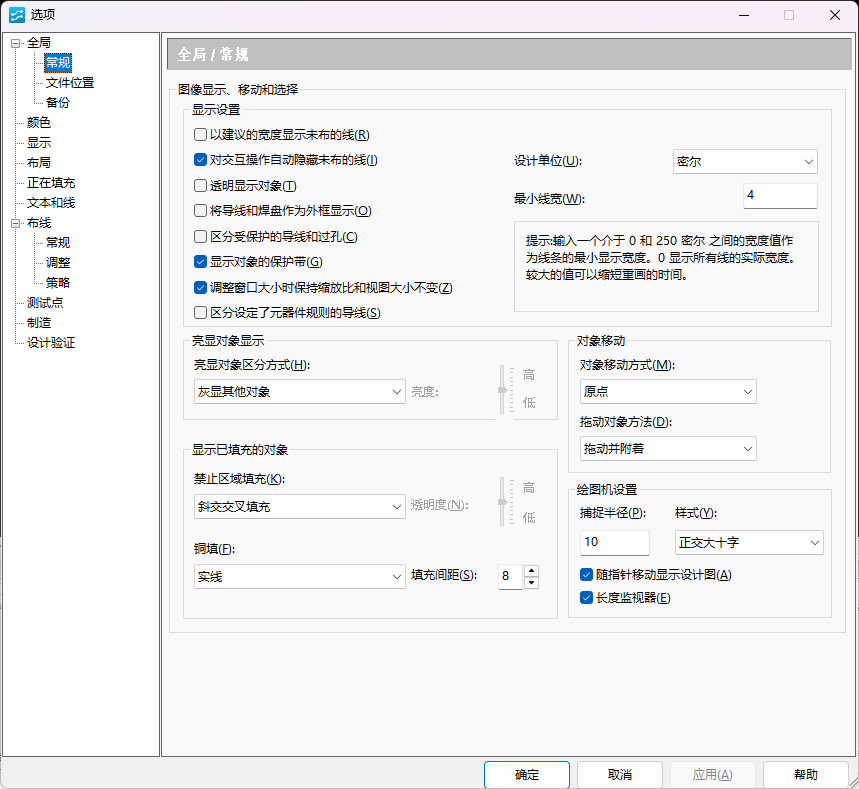859x789 pixels.
Task: Open 拖动对象方法 dropdown
Action: pos(667,449)
